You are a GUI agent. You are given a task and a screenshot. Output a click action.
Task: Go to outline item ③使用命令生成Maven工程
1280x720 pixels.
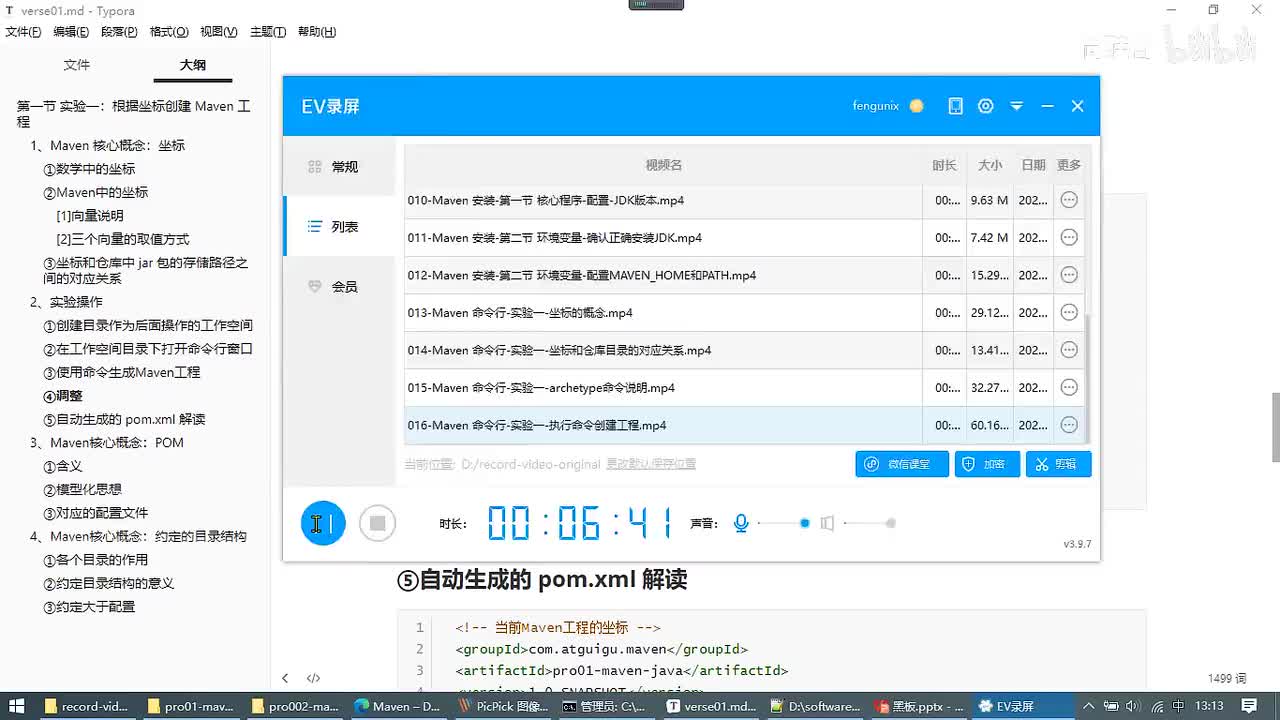pyautogui.click(x=122, y=372)
